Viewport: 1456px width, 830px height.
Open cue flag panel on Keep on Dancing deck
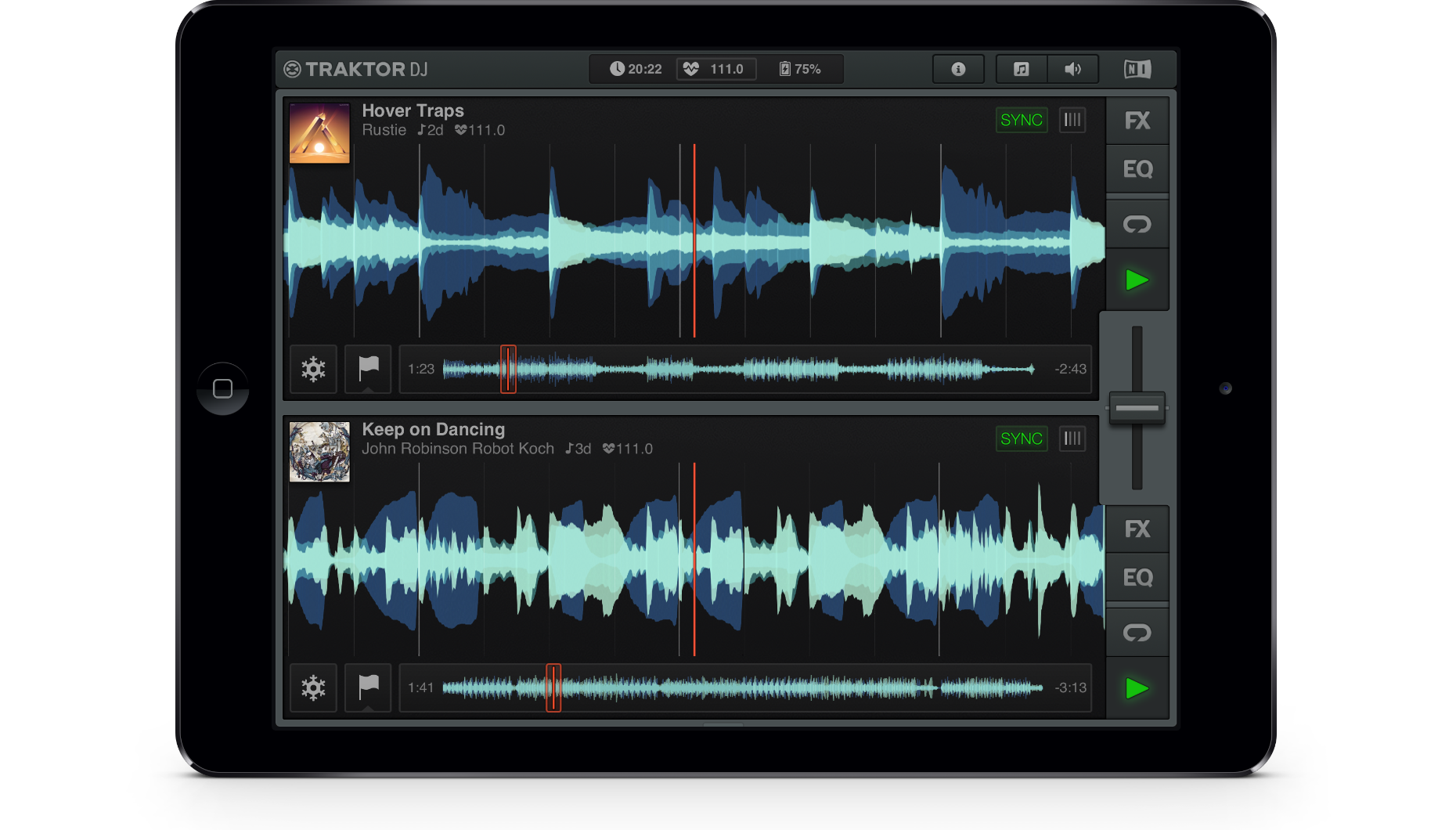click(x=368, y=687)
